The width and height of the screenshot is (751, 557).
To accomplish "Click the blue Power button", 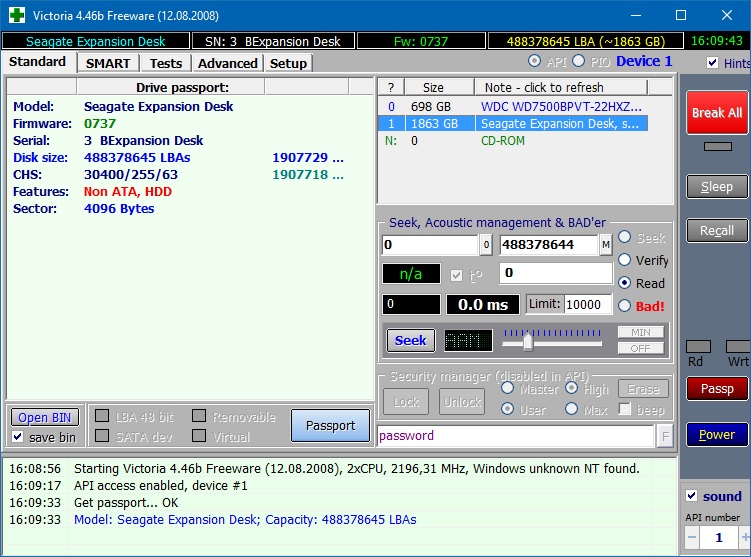I will coord(717,434).
